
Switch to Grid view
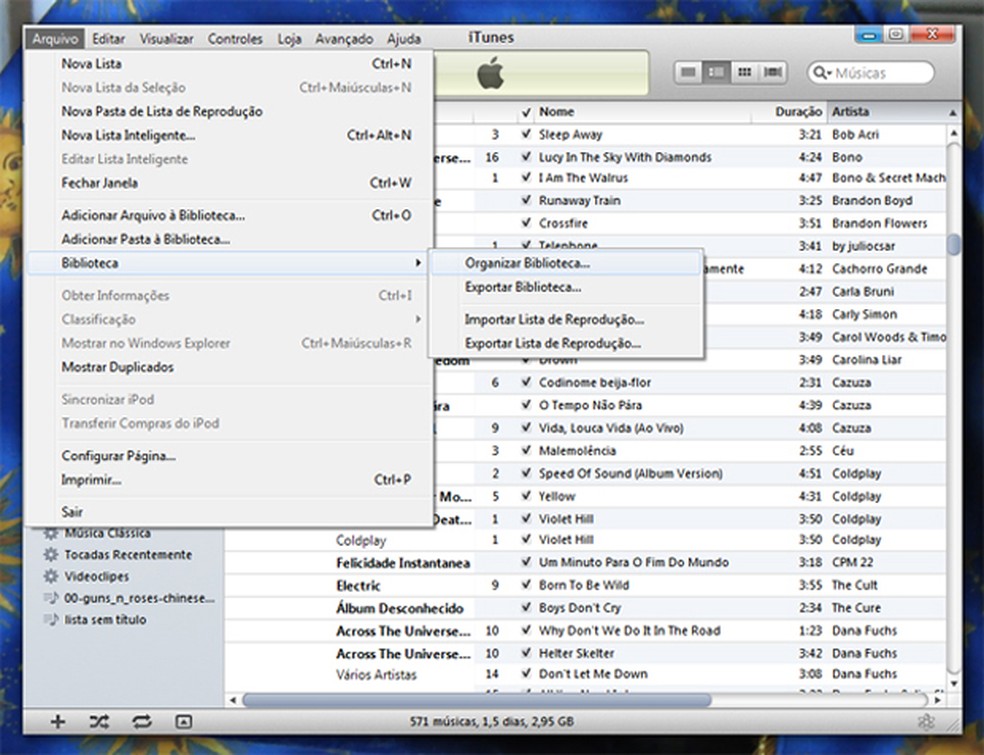click(744, 72)
